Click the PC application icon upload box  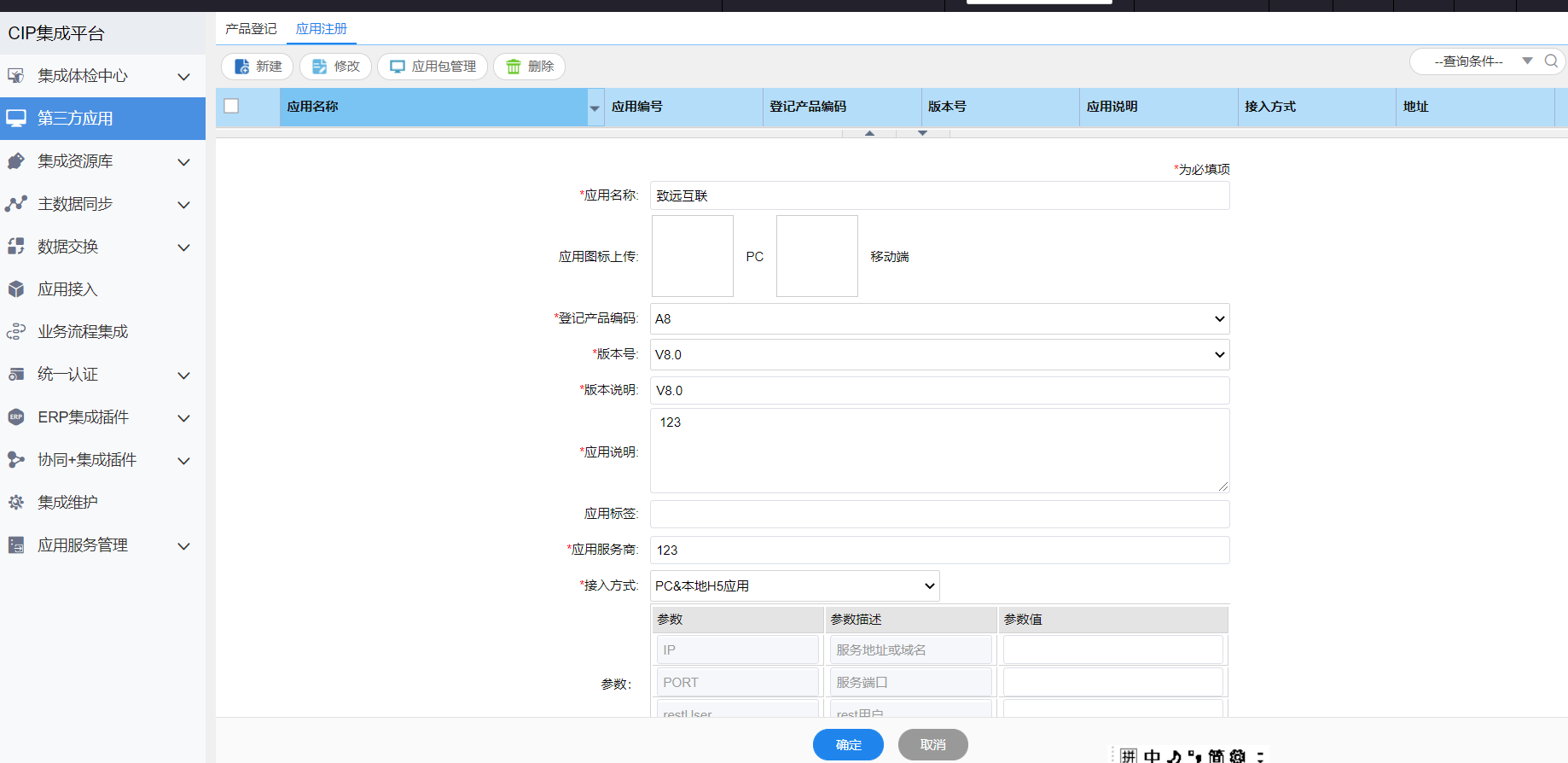pos(693,256)
